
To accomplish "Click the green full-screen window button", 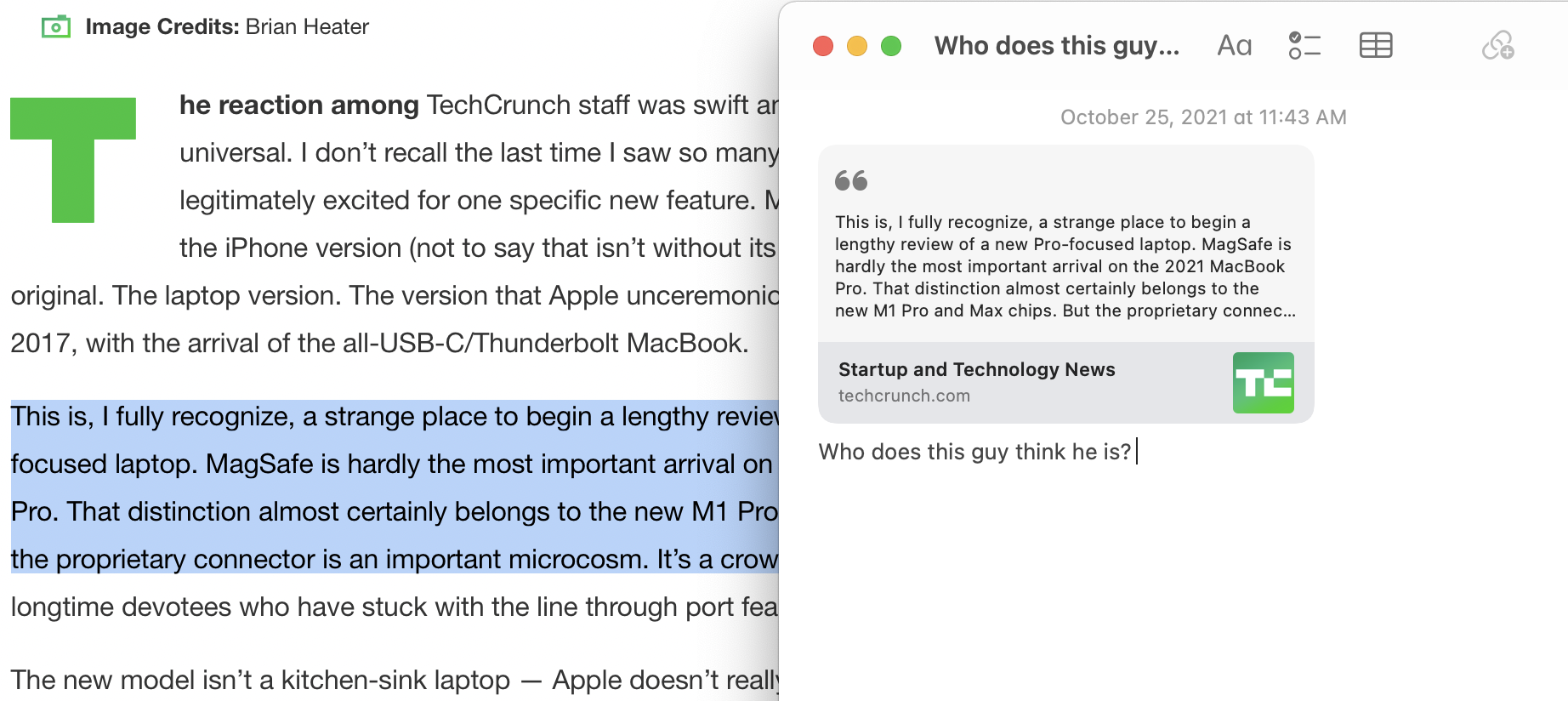I will point(891,46).
